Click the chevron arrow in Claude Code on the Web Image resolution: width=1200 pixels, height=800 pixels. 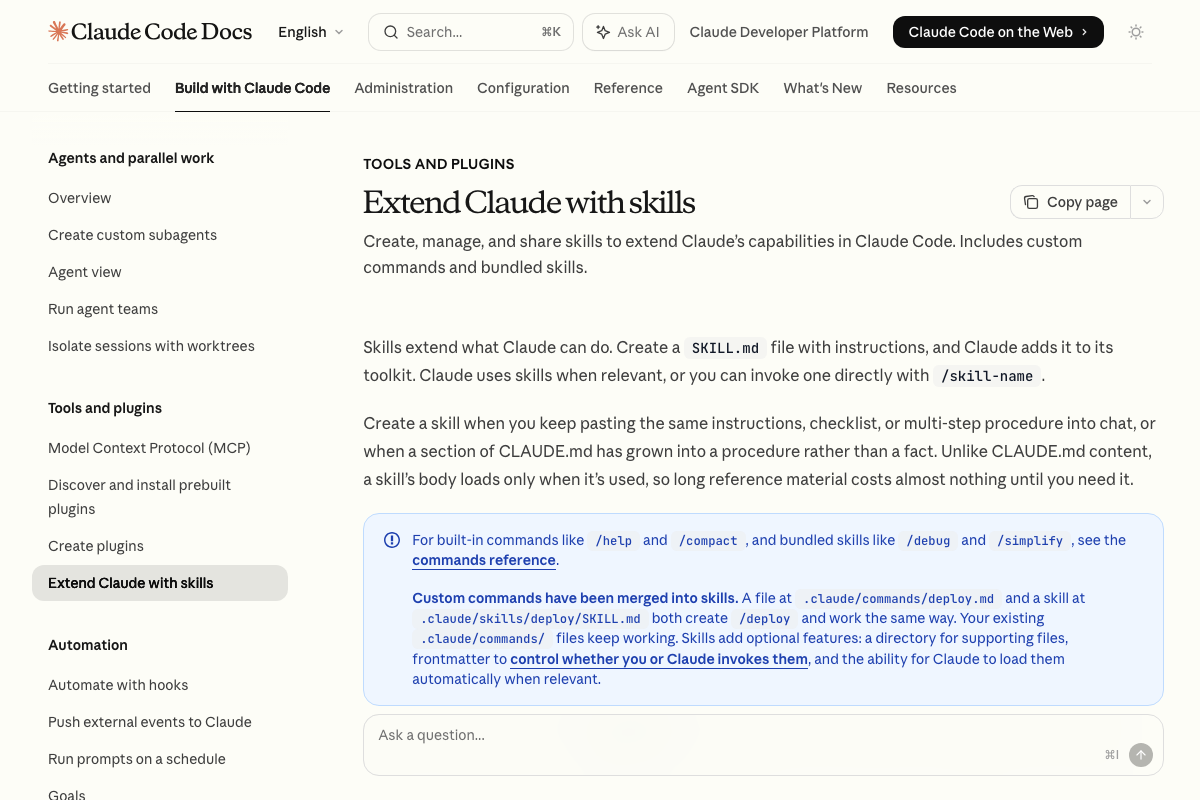tap(1084, 32)
